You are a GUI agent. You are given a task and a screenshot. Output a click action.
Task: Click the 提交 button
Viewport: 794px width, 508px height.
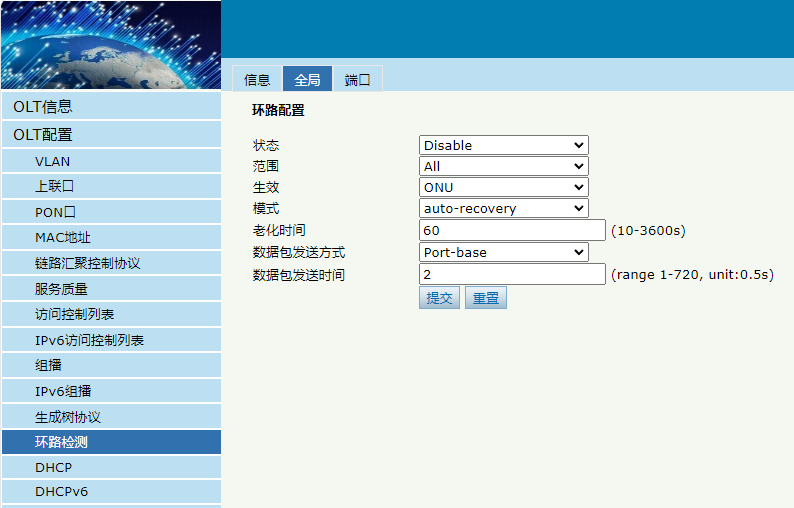439,298
